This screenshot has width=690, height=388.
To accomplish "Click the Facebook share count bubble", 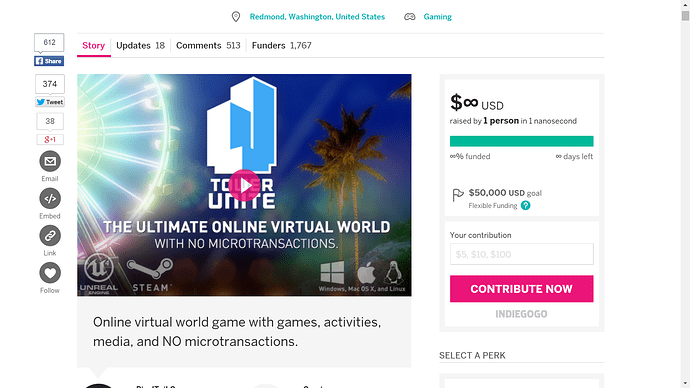I will pyautogui.click(x=49, y=43).
